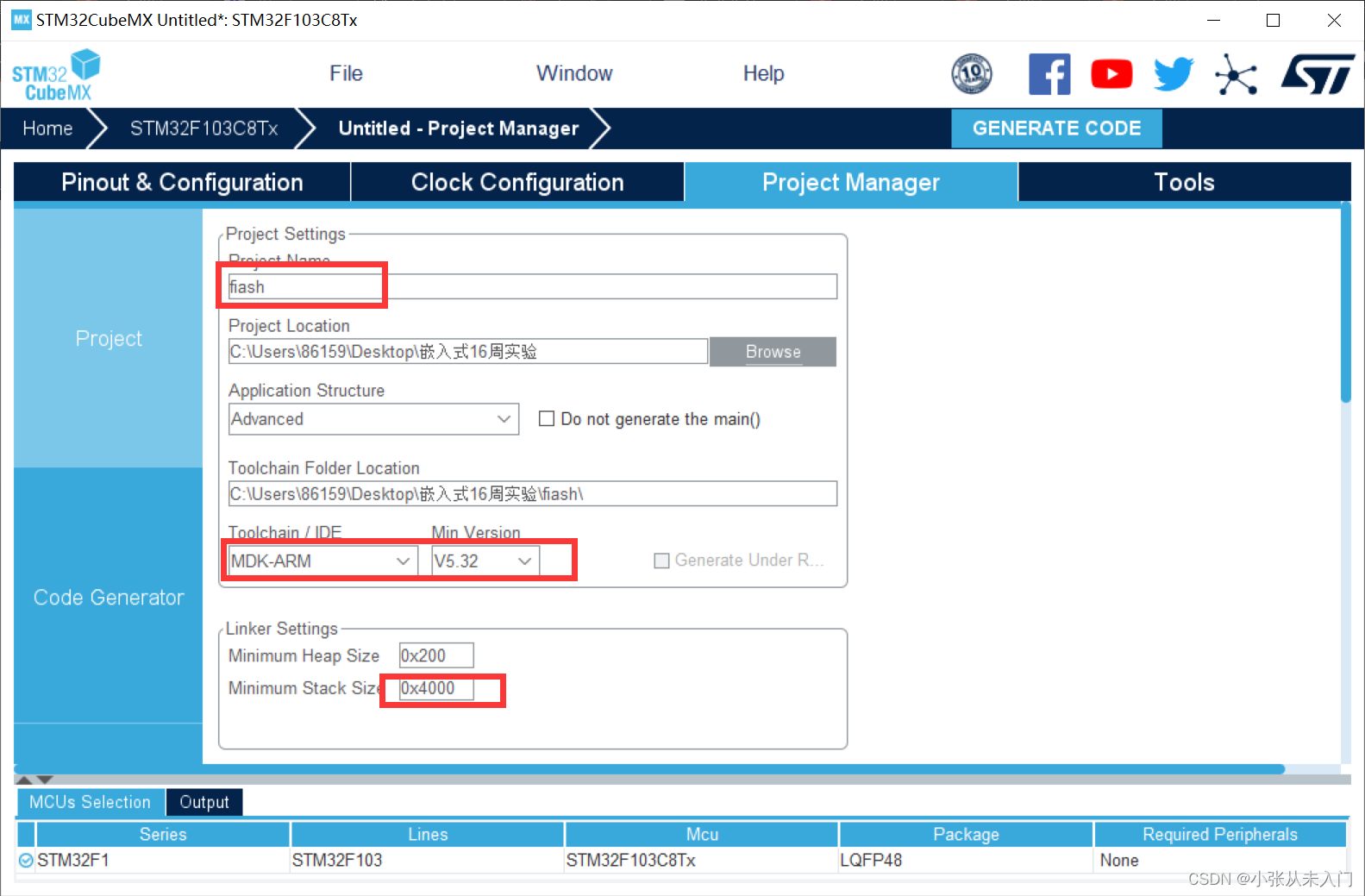The width and height of the screenshot is (1365, 896).
Task: Click the Toolchain Folder Location field
Action: (532, 493)
